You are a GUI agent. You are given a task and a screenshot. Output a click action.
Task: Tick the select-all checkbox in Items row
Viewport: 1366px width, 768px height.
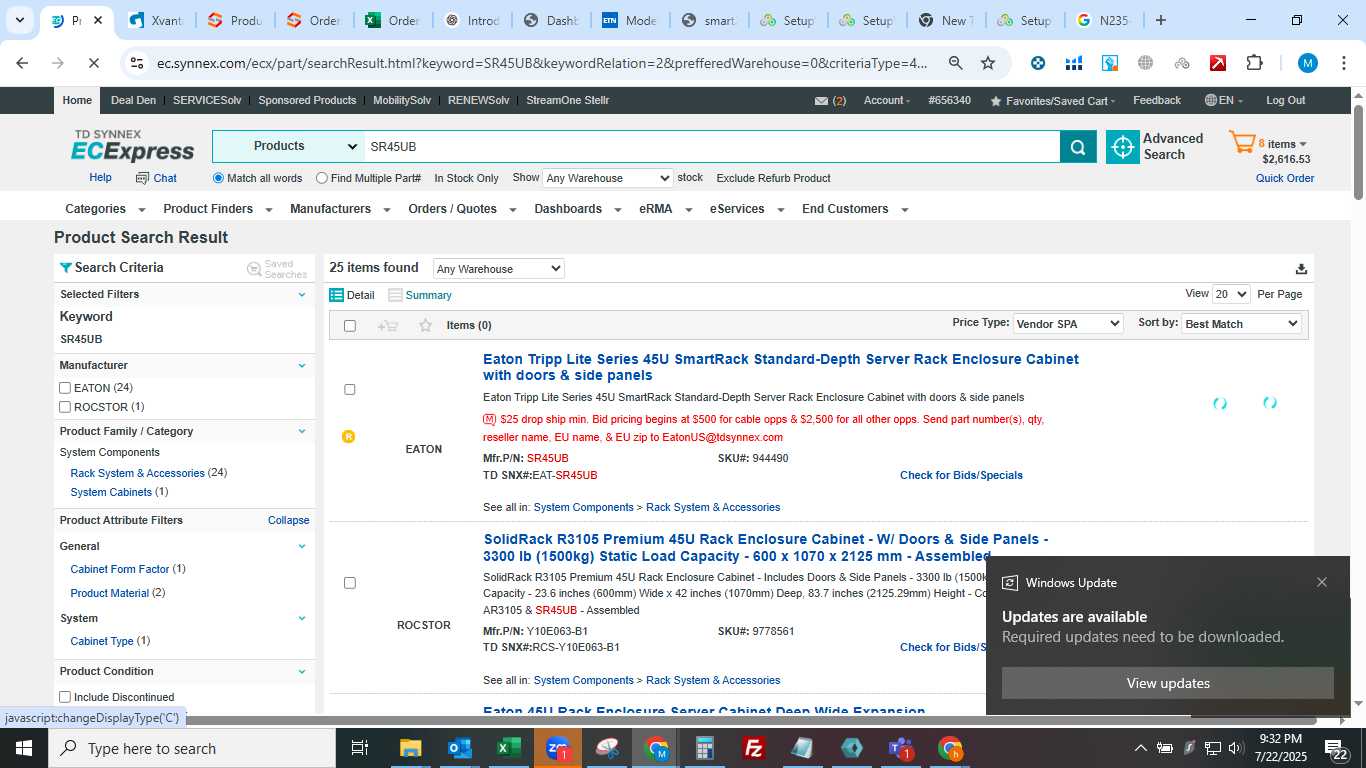tap(349, 326)
